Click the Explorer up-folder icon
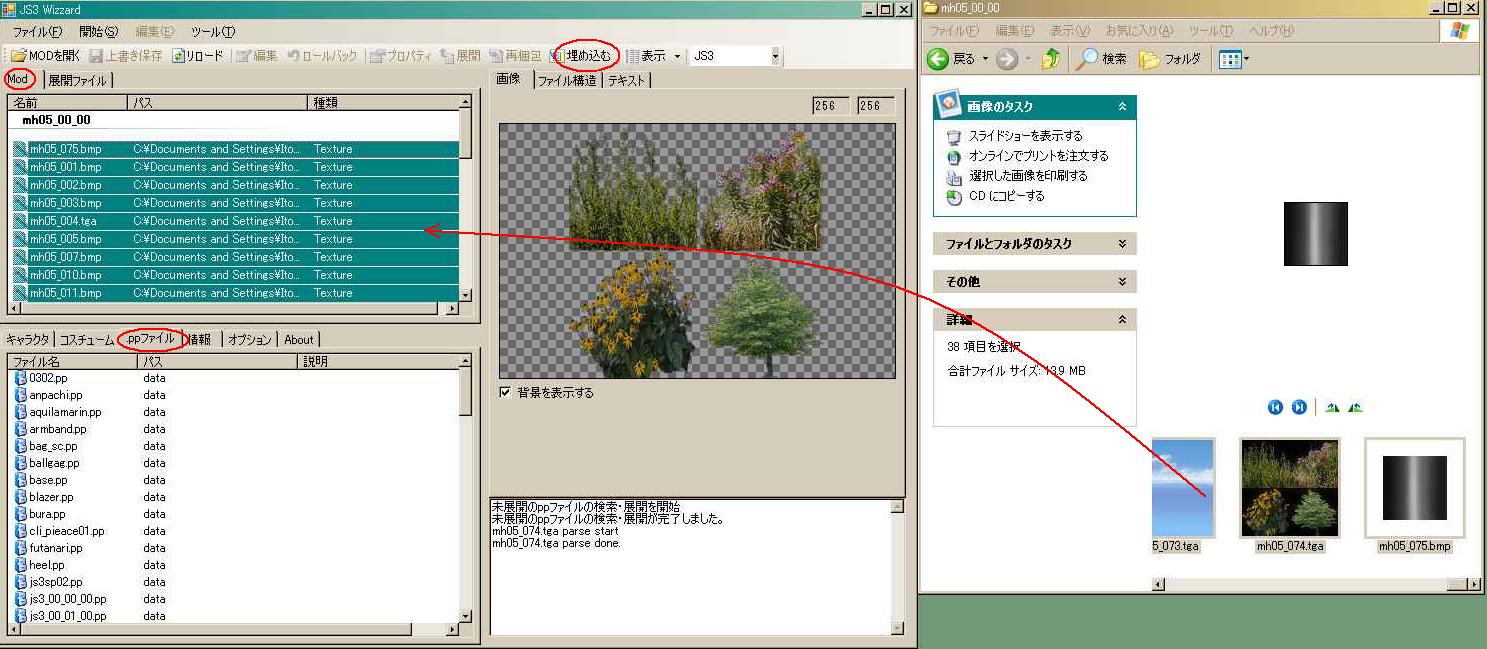The image size is (1487, 649). coord(1050,59)
